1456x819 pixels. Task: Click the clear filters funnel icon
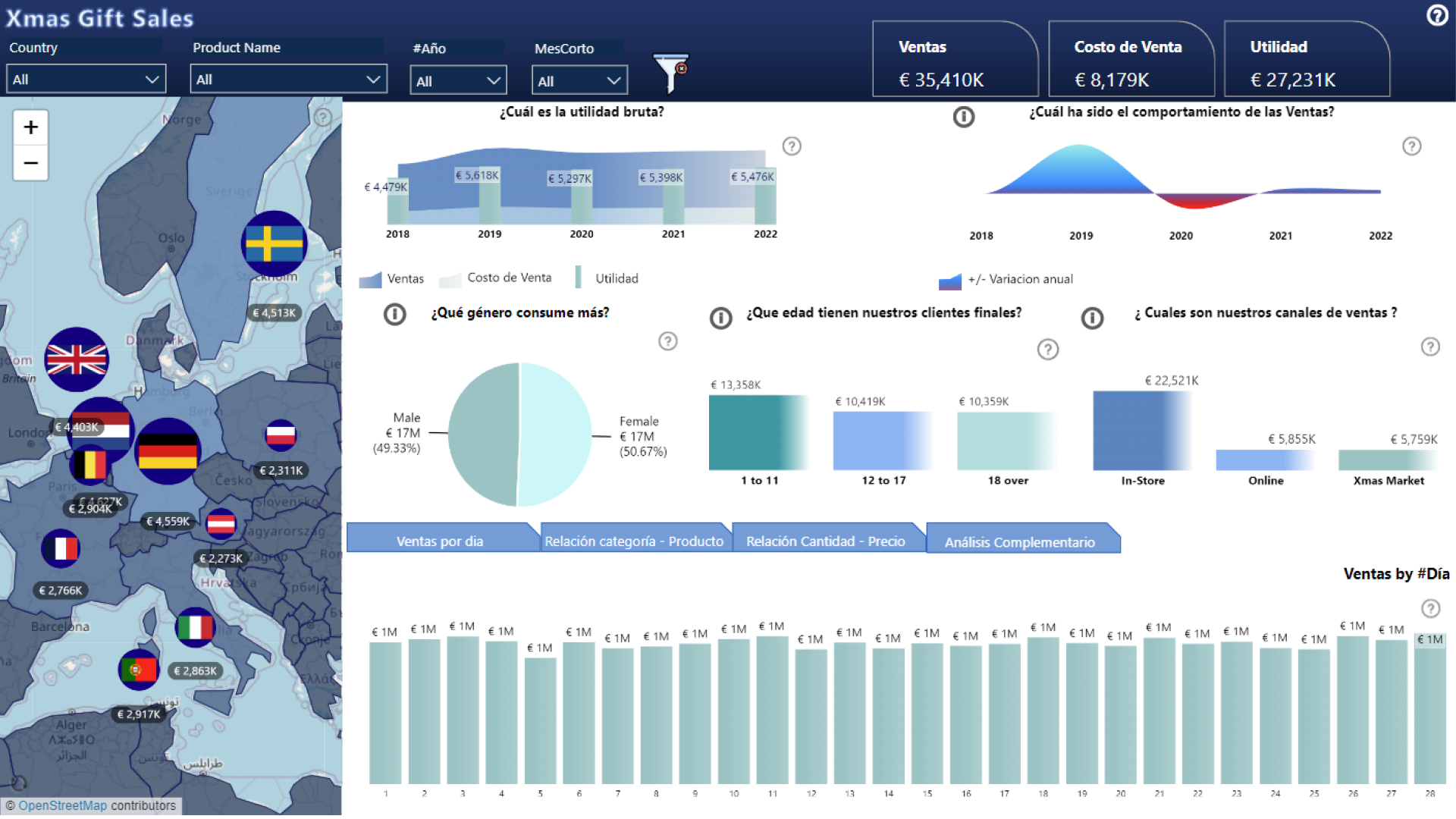[x=670, y=72]
